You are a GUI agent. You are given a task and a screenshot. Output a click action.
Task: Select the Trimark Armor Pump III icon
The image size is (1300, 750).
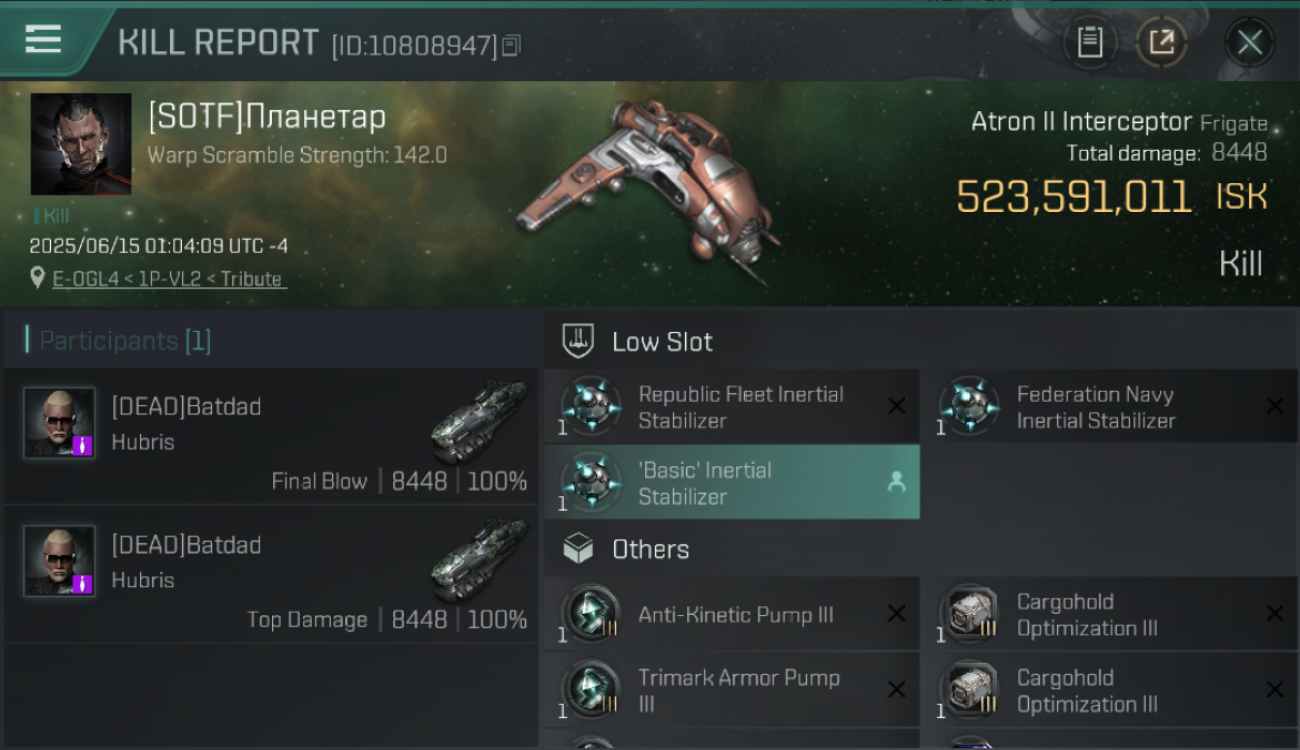tap(591, 690)
